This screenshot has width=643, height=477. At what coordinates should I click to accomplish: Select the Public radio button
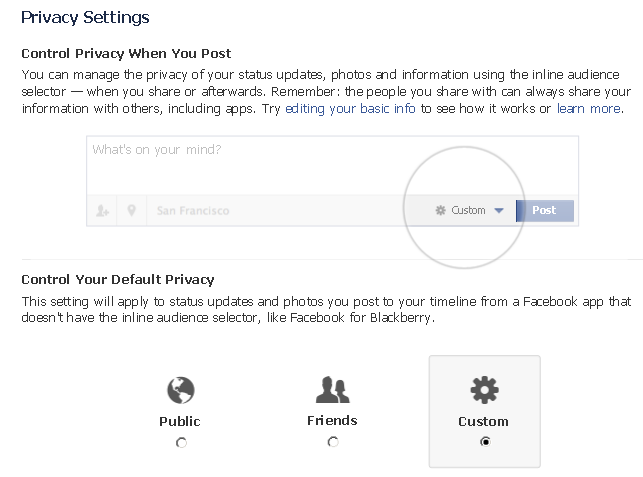pos(181,443)
